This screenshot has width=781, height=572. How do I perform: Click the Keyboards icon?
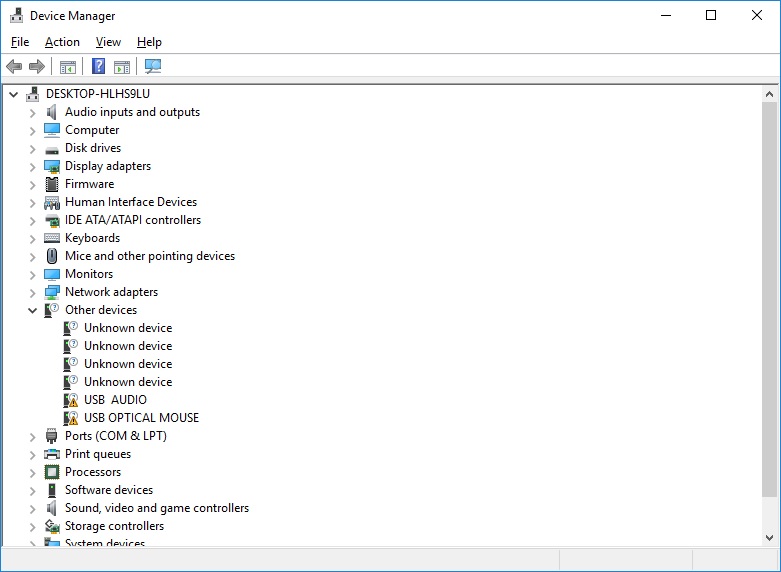click(x=52, y=238)
